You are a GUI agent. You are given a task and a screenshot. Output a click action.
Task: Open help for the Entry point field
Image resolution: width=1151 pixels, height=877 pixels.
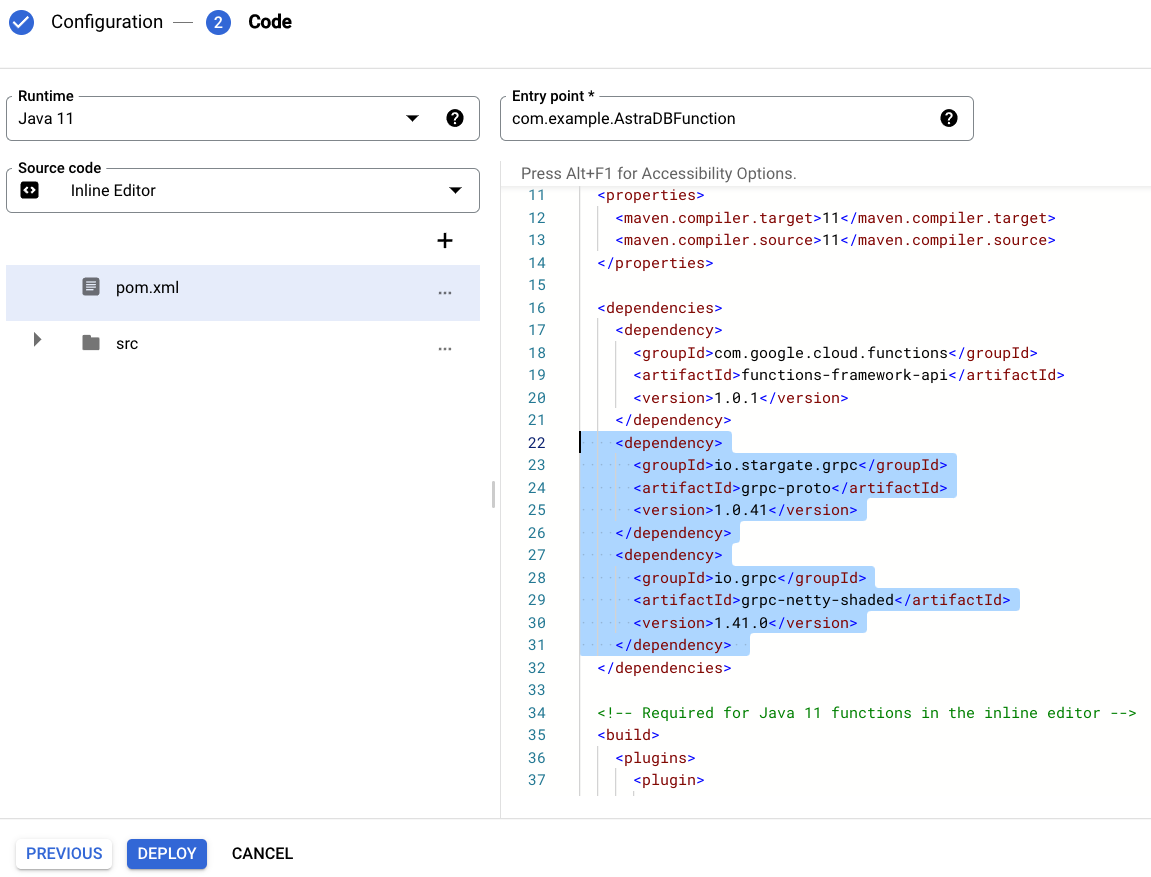949,118
